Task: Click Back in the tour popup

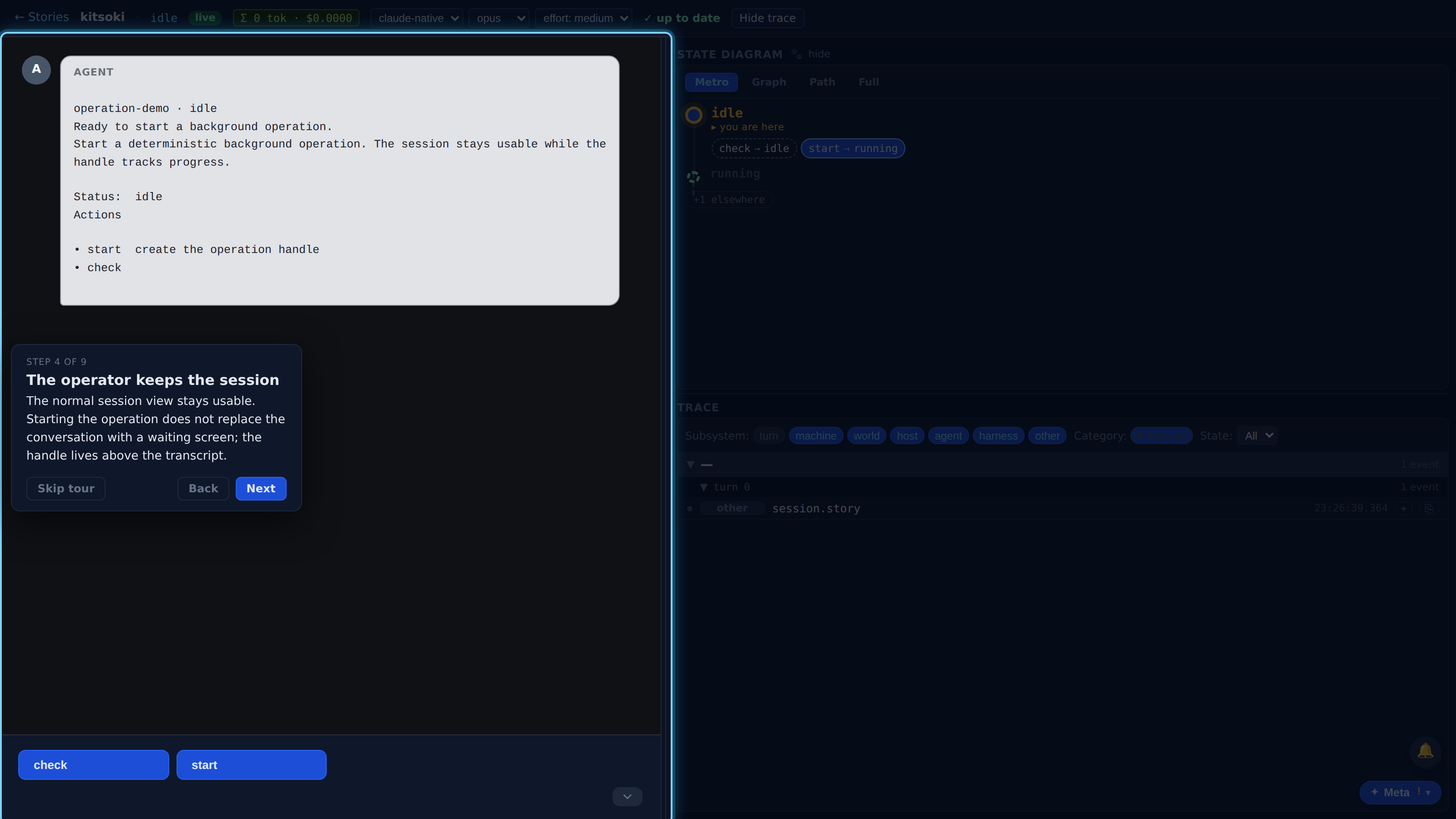Action: click(x=203, y=488)
